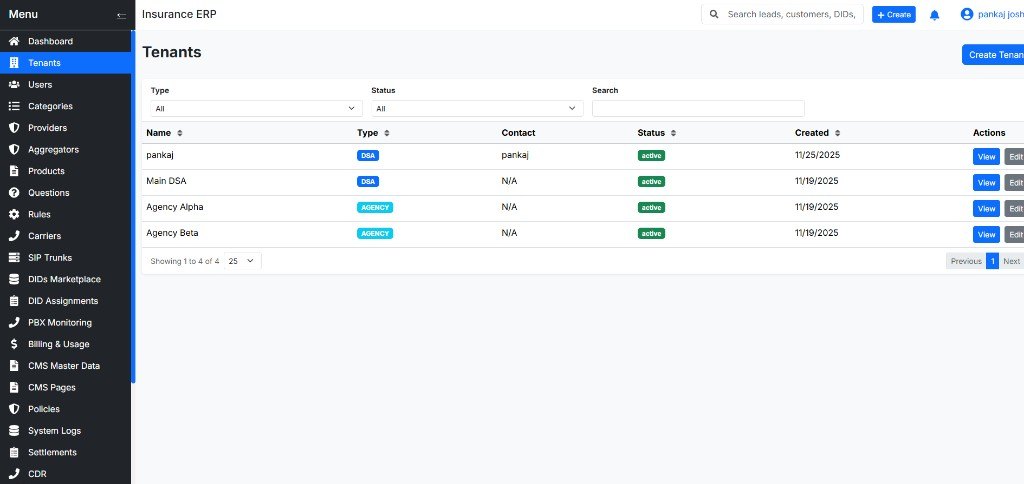1024x484 pixels.
Task: Click the SIP Trunks server icon
Action: (x=14, y=257)
